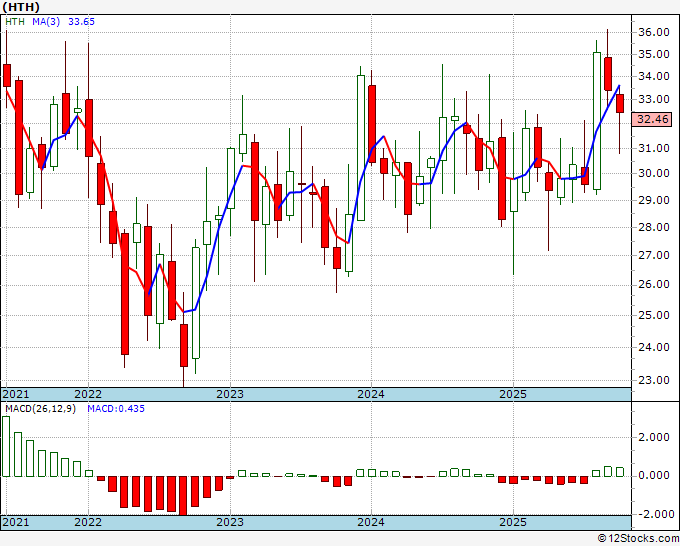Click the (HTH) chart title
The height and width of the screenshot is (546, 680).
click(x=21, y=7)
